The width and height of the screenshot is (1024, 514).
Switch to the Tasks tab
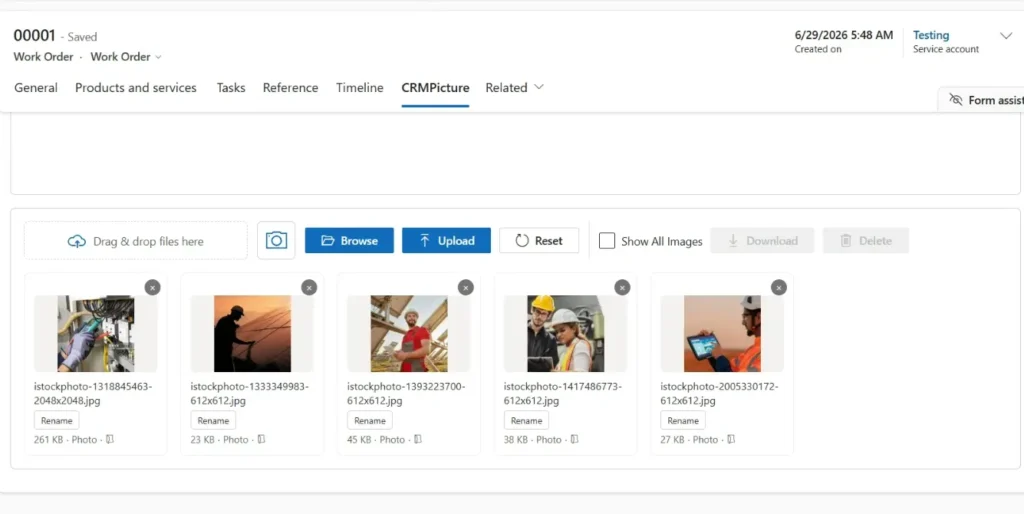231,88
